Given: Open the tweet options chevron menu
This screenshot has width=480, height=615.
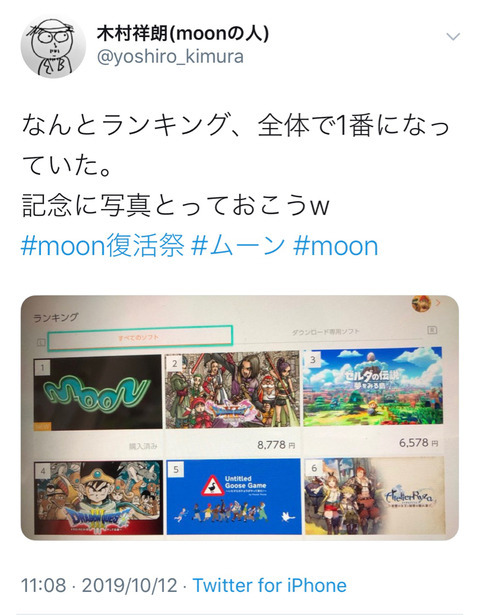Looking at the screenshot, I should click(453, 37).
